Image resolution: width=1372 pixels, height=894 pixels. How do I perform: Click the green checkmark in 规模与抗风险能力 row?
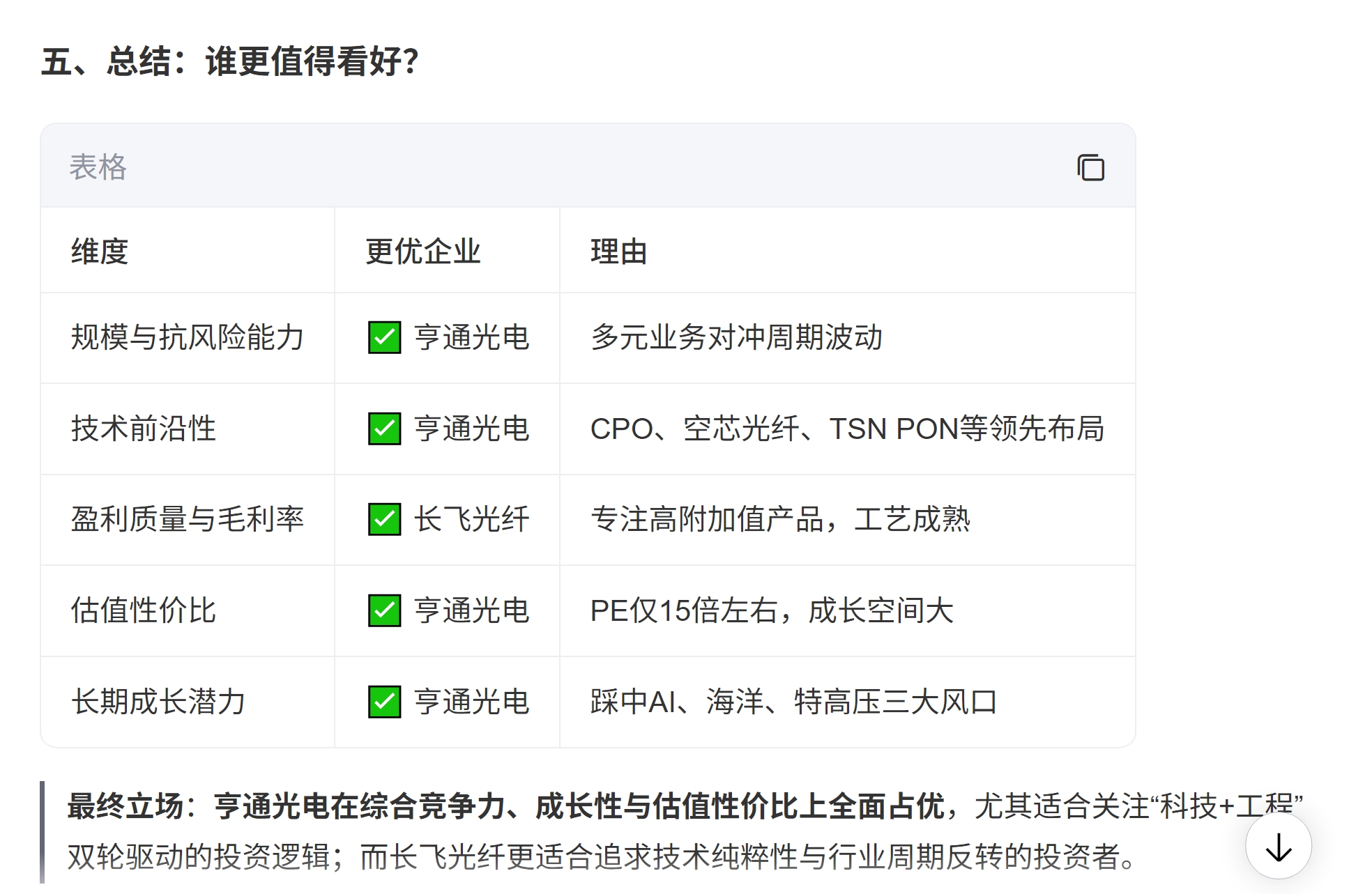384,338
